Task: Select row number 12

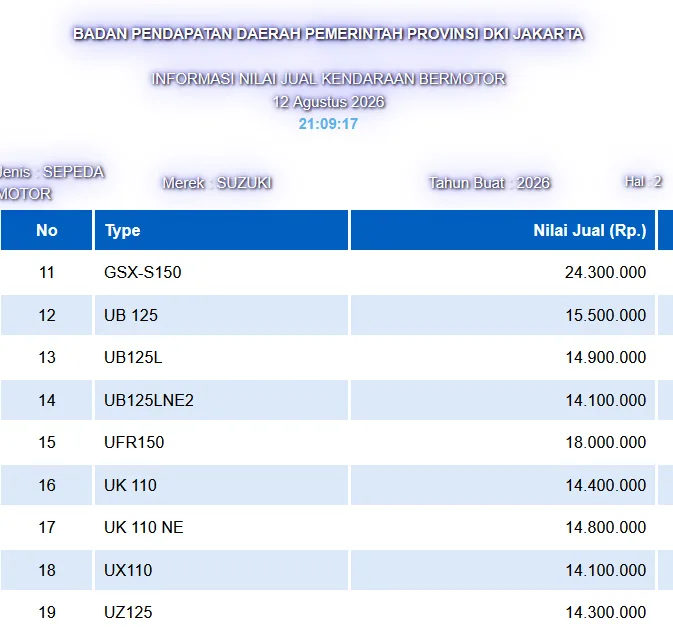Action: (46, 315)
